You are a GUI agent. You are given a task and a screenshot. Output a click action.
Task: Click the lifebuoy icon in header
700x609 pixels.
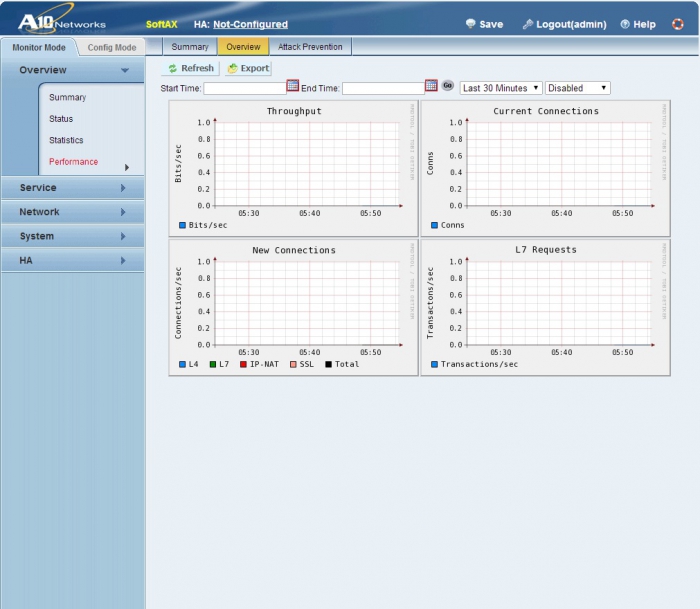pos(678,24)
